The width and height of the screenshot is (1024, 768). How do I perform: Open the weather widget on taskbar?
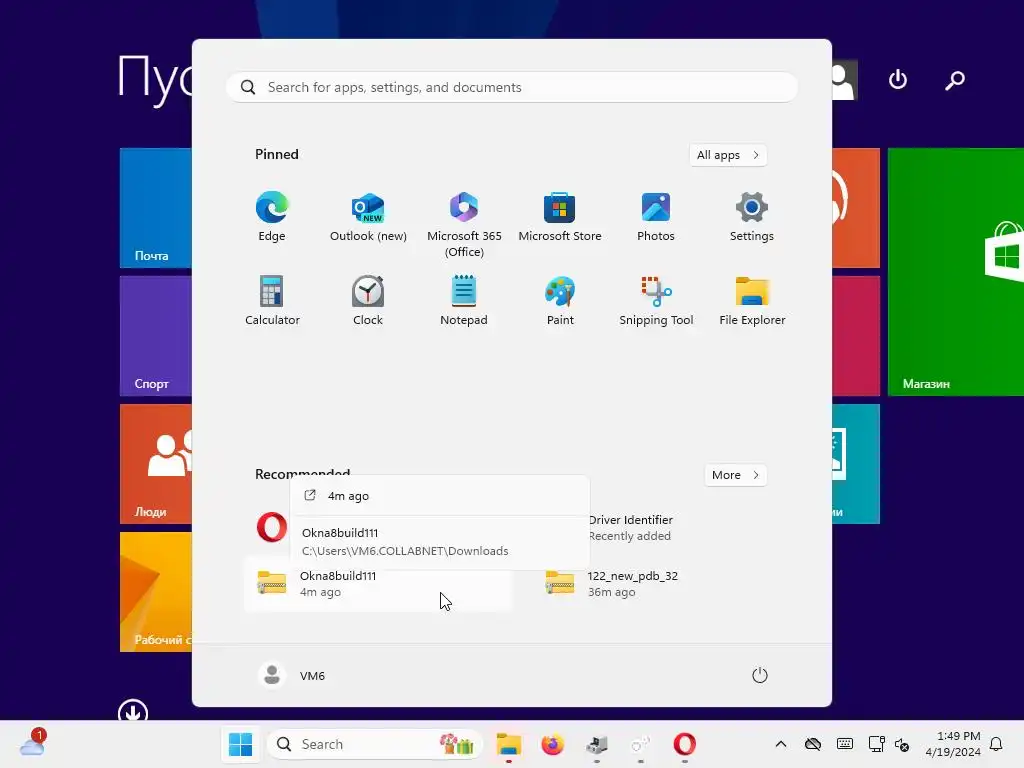pyautogui.click(x=33, y=743)
